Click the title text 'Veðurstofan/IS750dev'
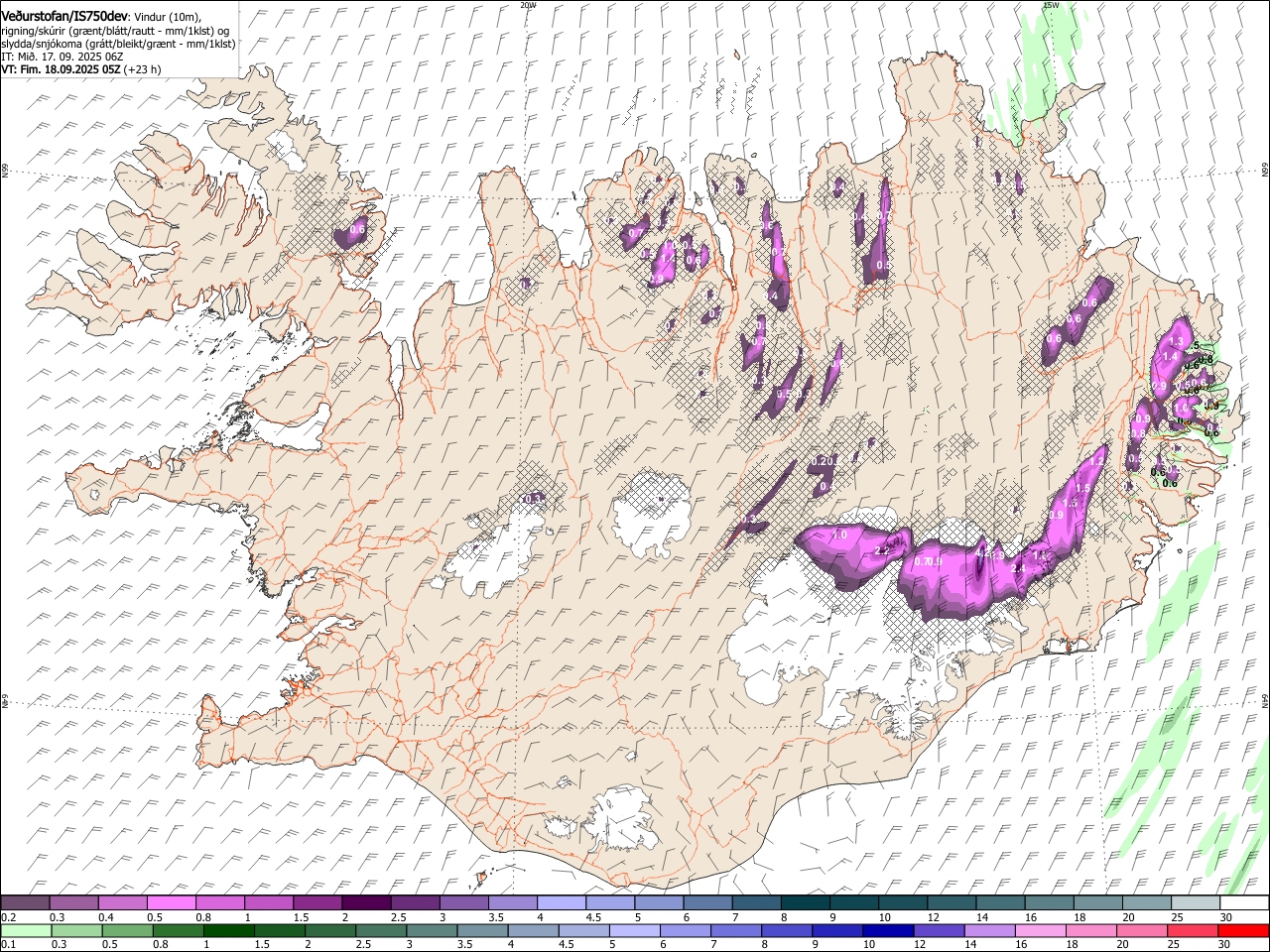 (x=64, y=16)
